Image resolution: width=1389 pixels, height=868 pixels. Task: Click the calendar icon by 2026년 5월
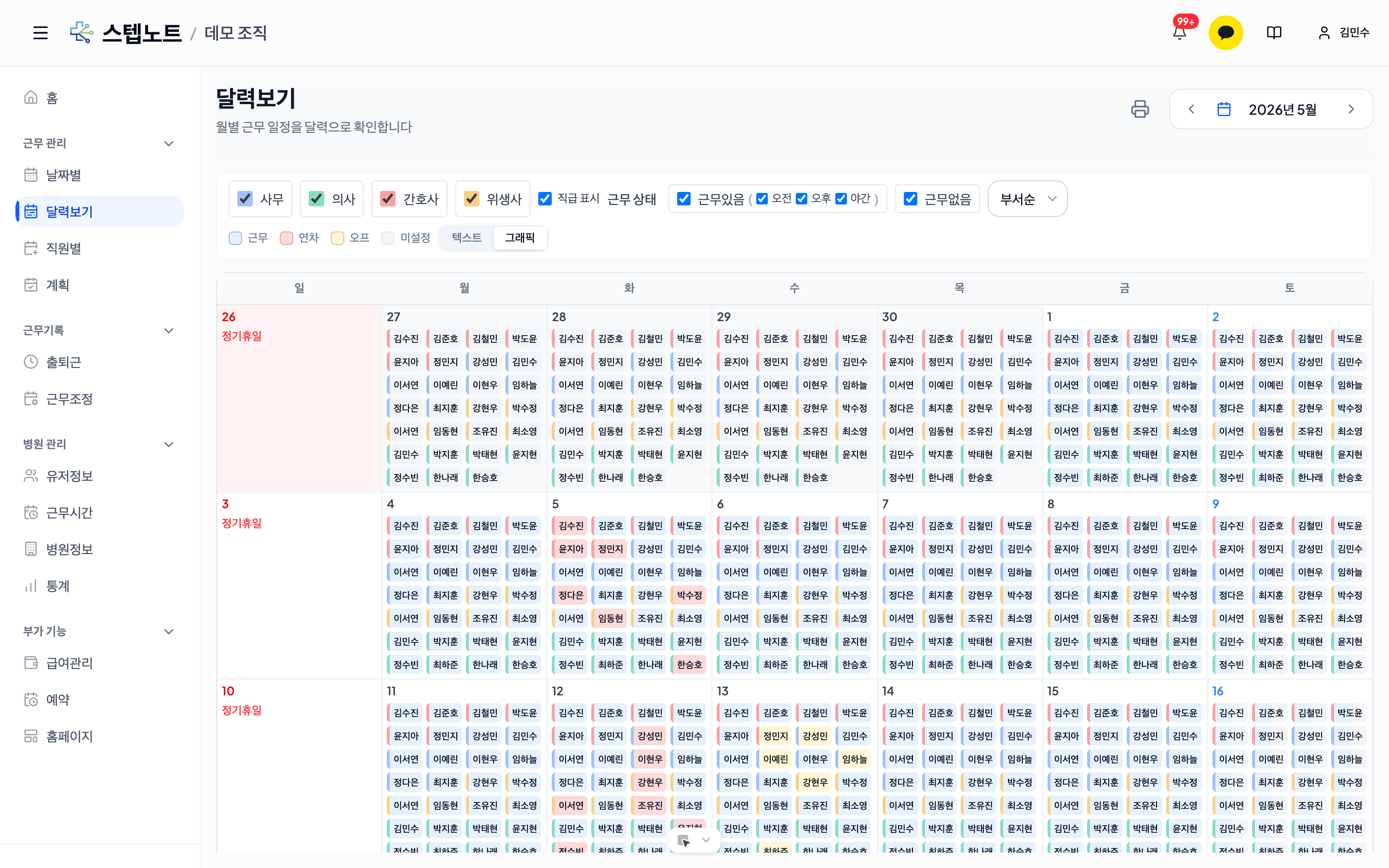[x=1224, y=109]
